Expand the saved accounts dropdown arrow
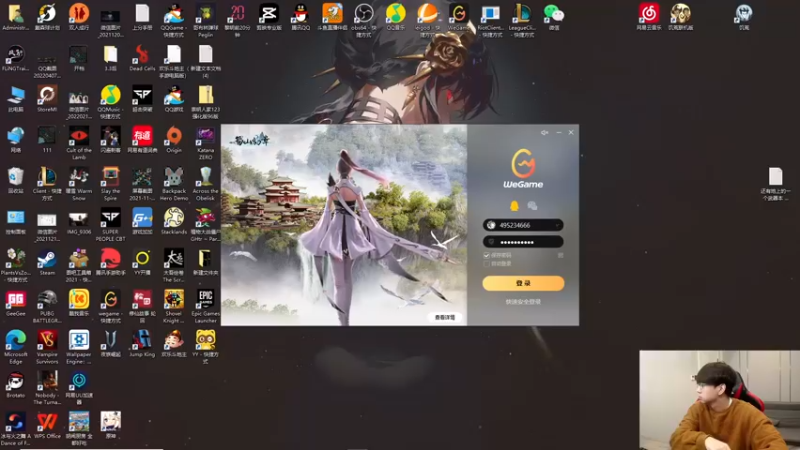800x450 pixels. (x=557, y=225)
